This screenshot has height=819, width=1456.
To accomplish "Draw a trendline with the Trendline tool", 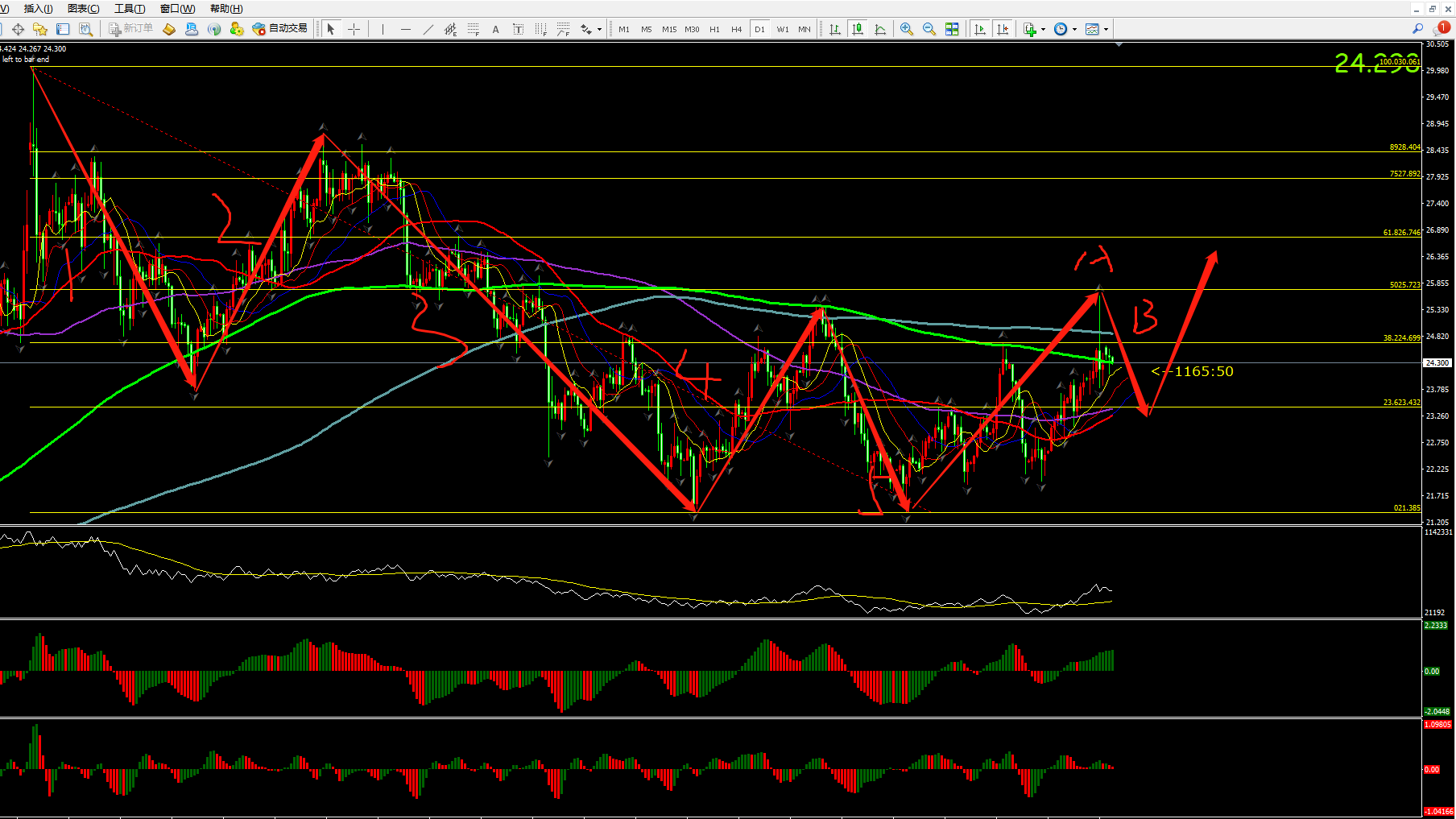I will (x=428, y=29).
